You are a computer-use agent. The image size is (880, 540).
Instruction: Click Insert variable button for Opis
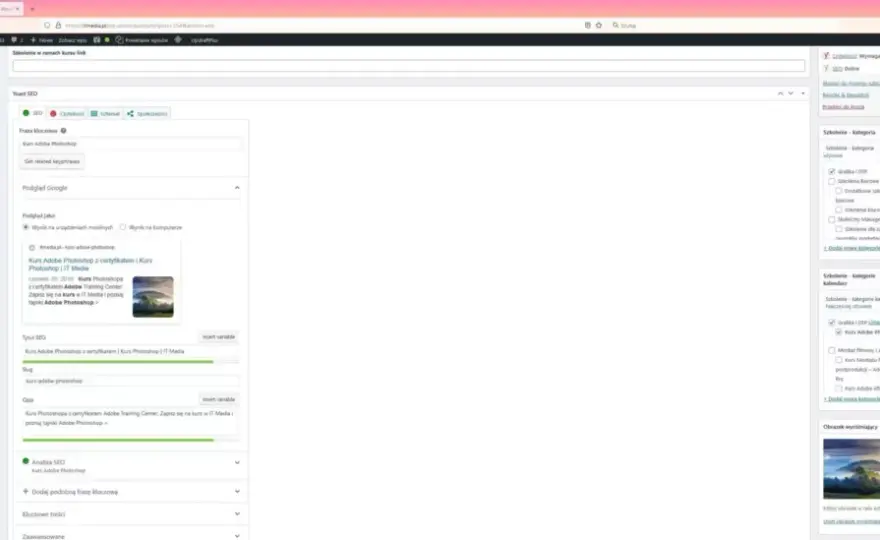219,399
